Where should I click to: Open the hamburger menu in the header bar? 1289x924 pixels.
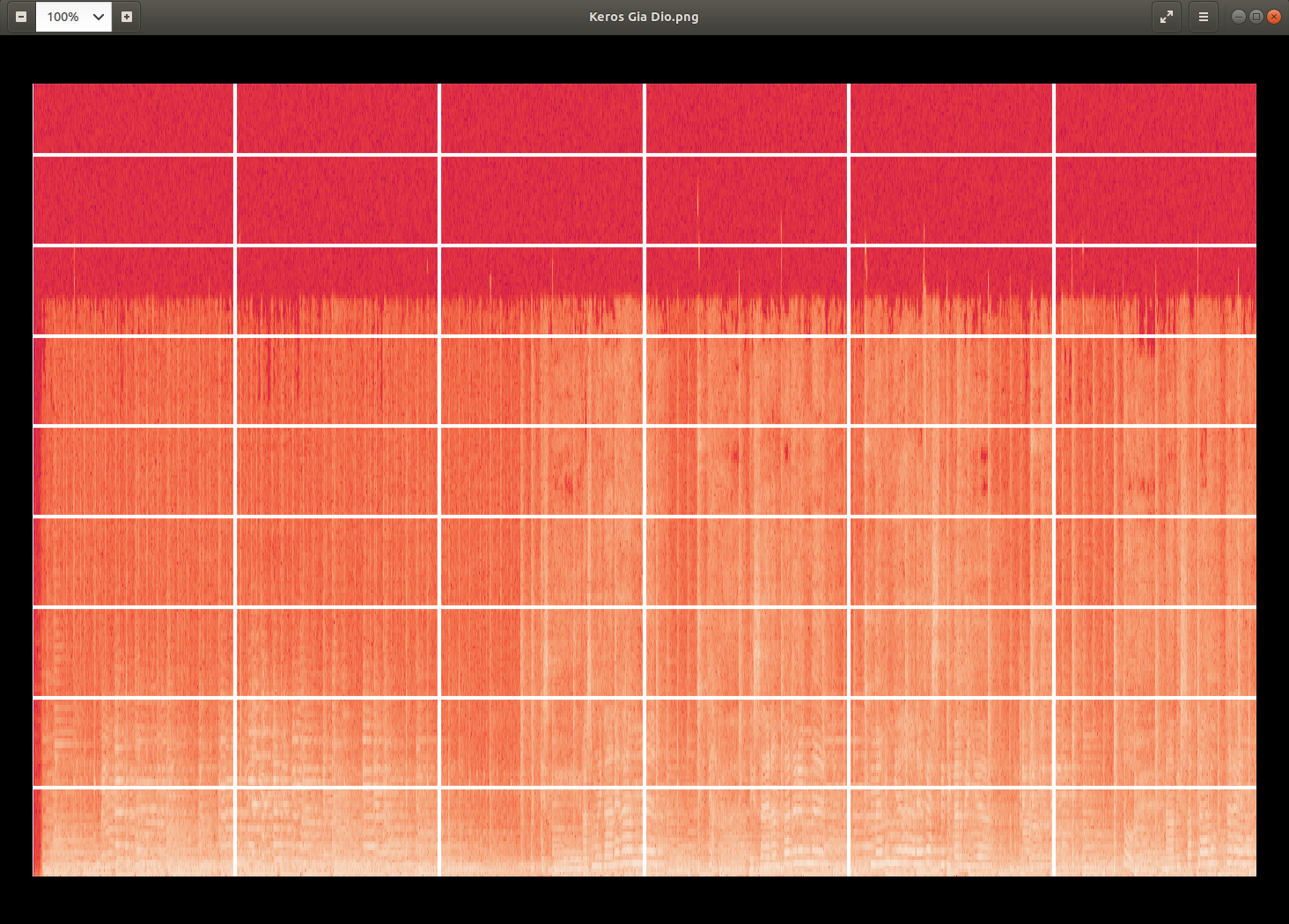[1204, 17]
